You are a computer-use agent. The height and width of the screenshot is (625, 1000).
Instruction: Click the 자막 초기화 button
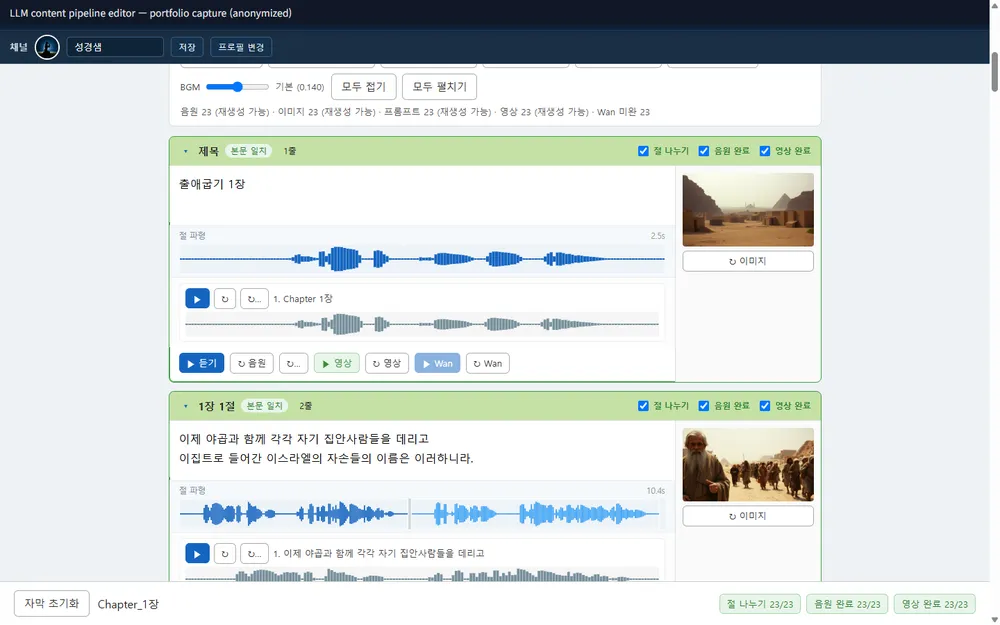coord(52,604)
